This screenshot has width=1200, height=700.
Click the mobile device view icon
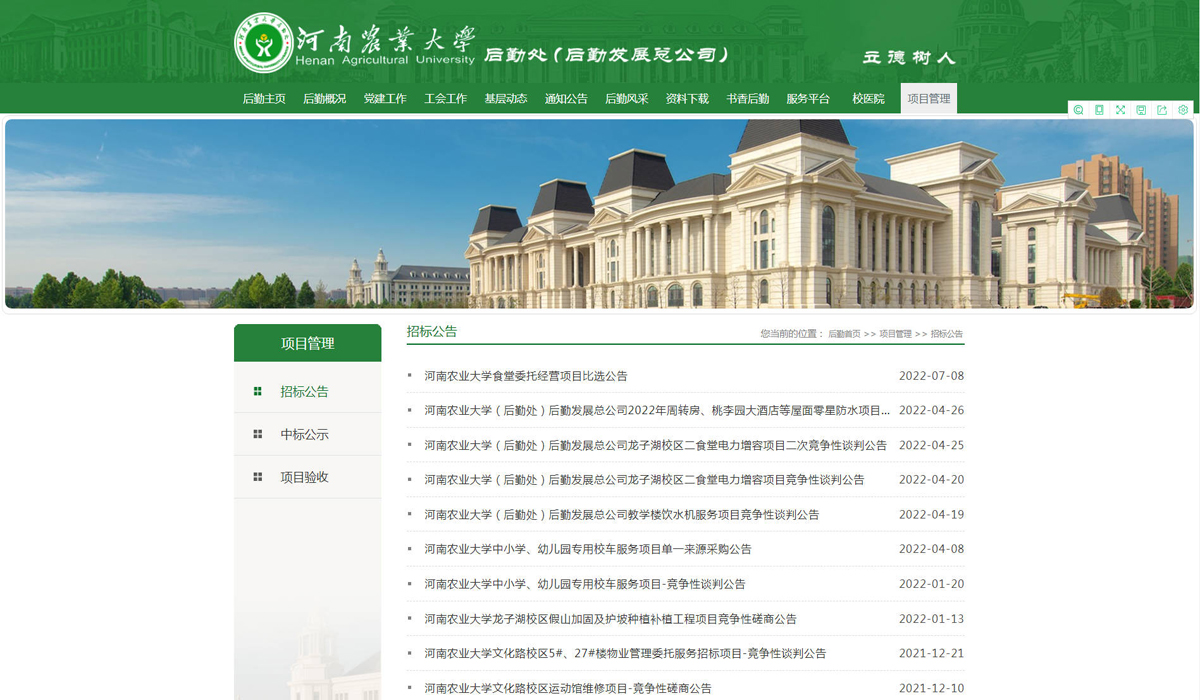[x=1099, y=110]
